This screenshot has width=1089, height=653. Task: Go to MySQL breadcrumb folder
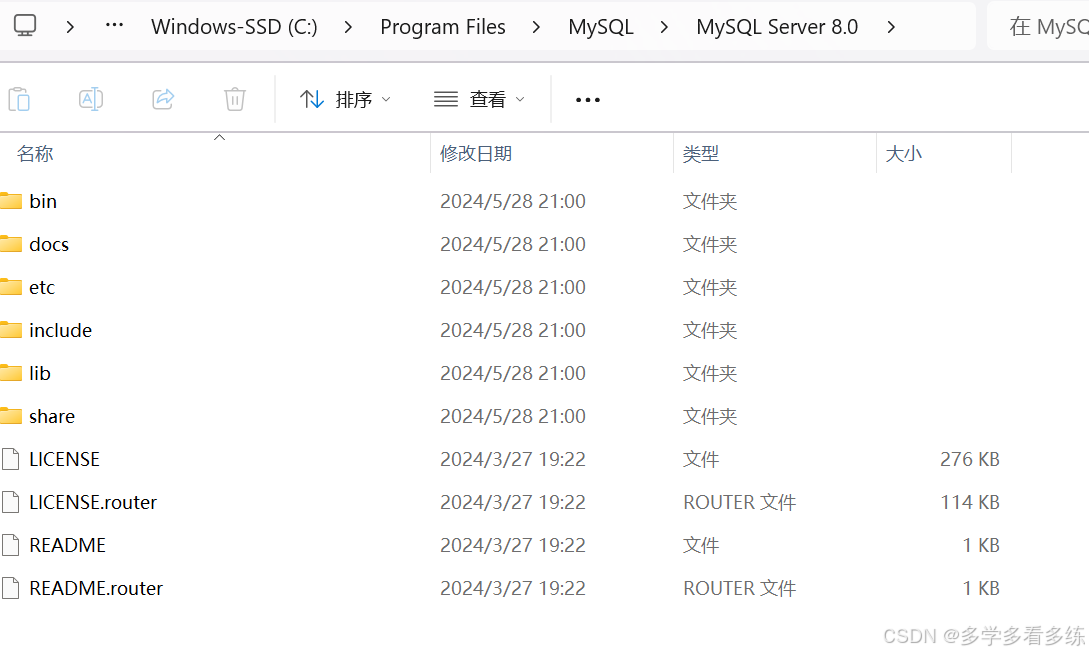pyautogui.click(x=601, y=27)
